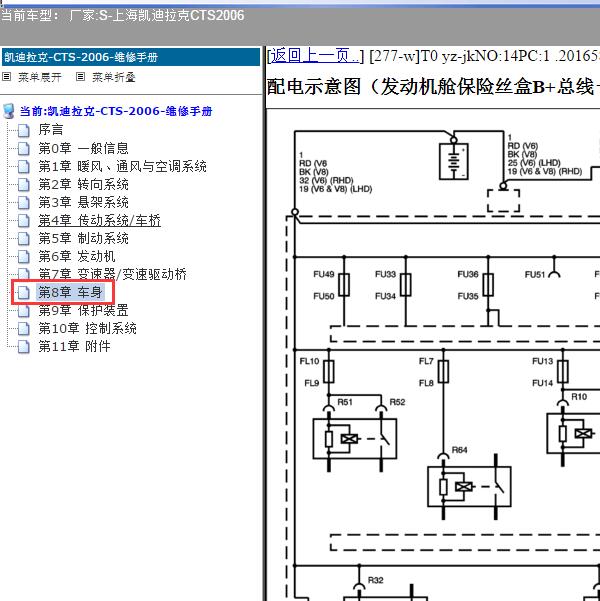Click the page icon next to 第4章
600x601 pixels.
24,220
